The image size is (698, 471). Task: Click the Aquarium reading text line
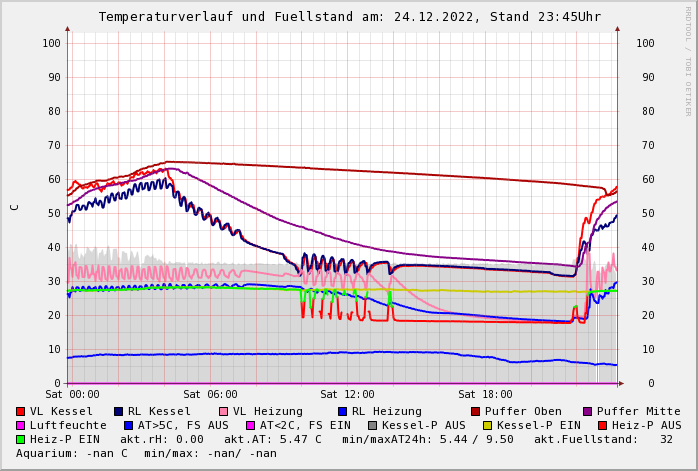tap(146, 453)
